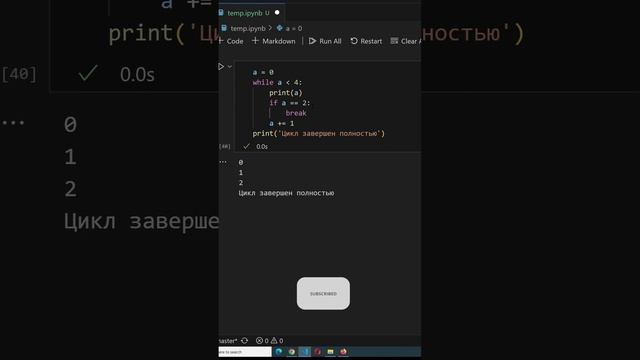Open File Explorer from the taskbar

click(x=330, y=351)
